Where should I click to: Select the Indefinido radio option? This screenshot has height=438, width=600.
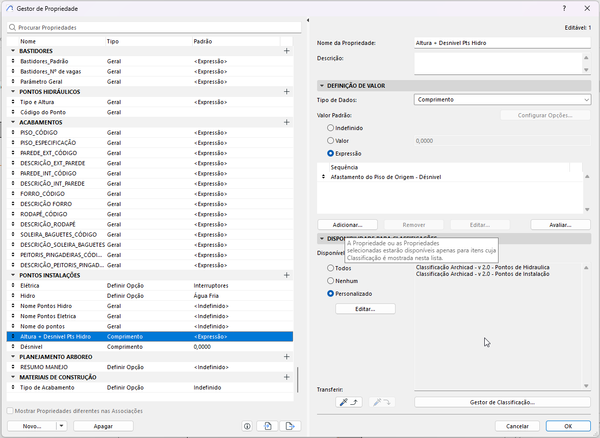[330, 128]
